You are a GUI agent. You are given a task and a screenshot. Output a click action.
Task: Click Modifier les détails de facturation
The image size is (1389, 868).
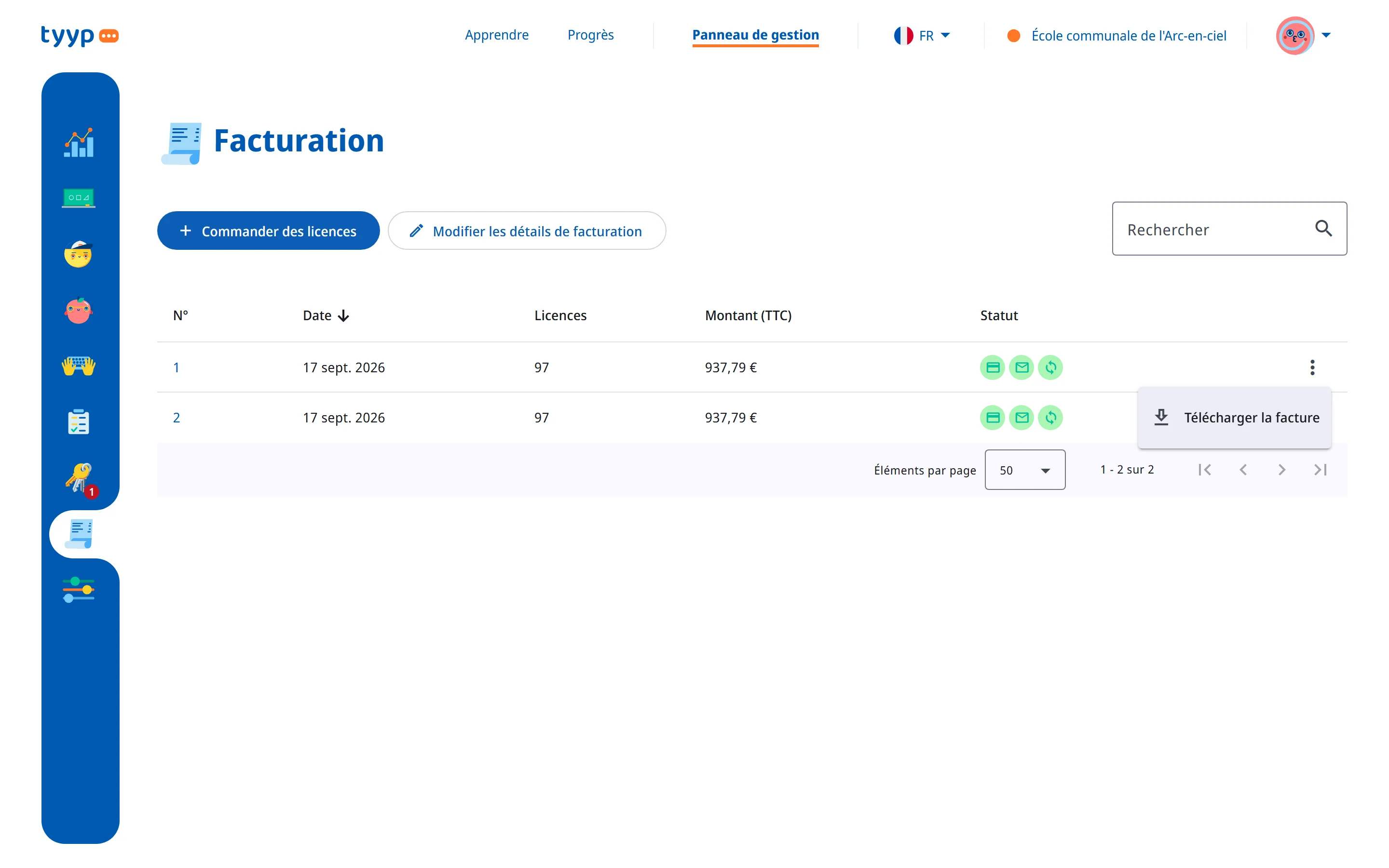tap(526, 231)
